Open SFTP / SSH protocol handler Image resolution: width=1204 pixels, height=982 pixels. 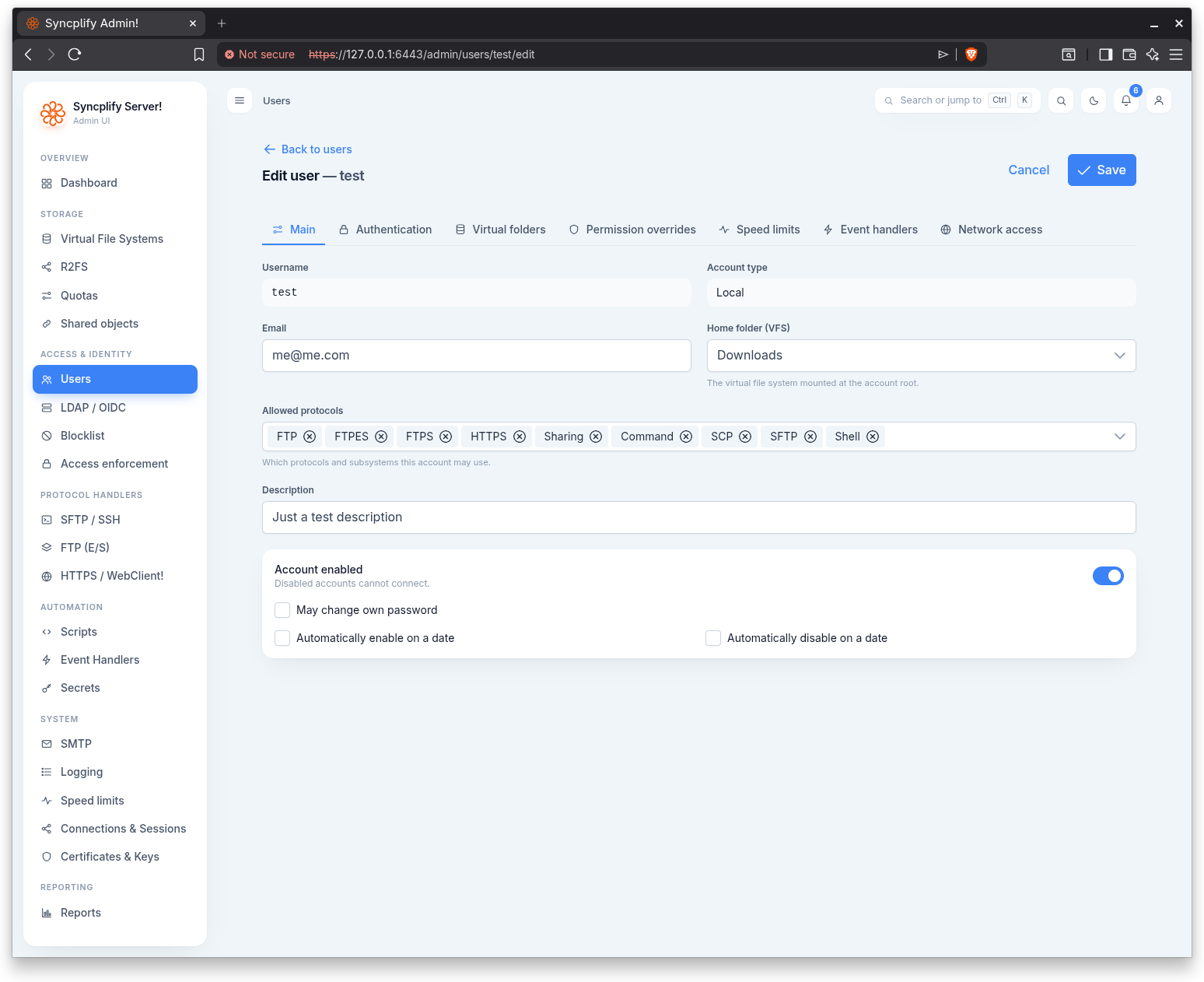point(115,520)
